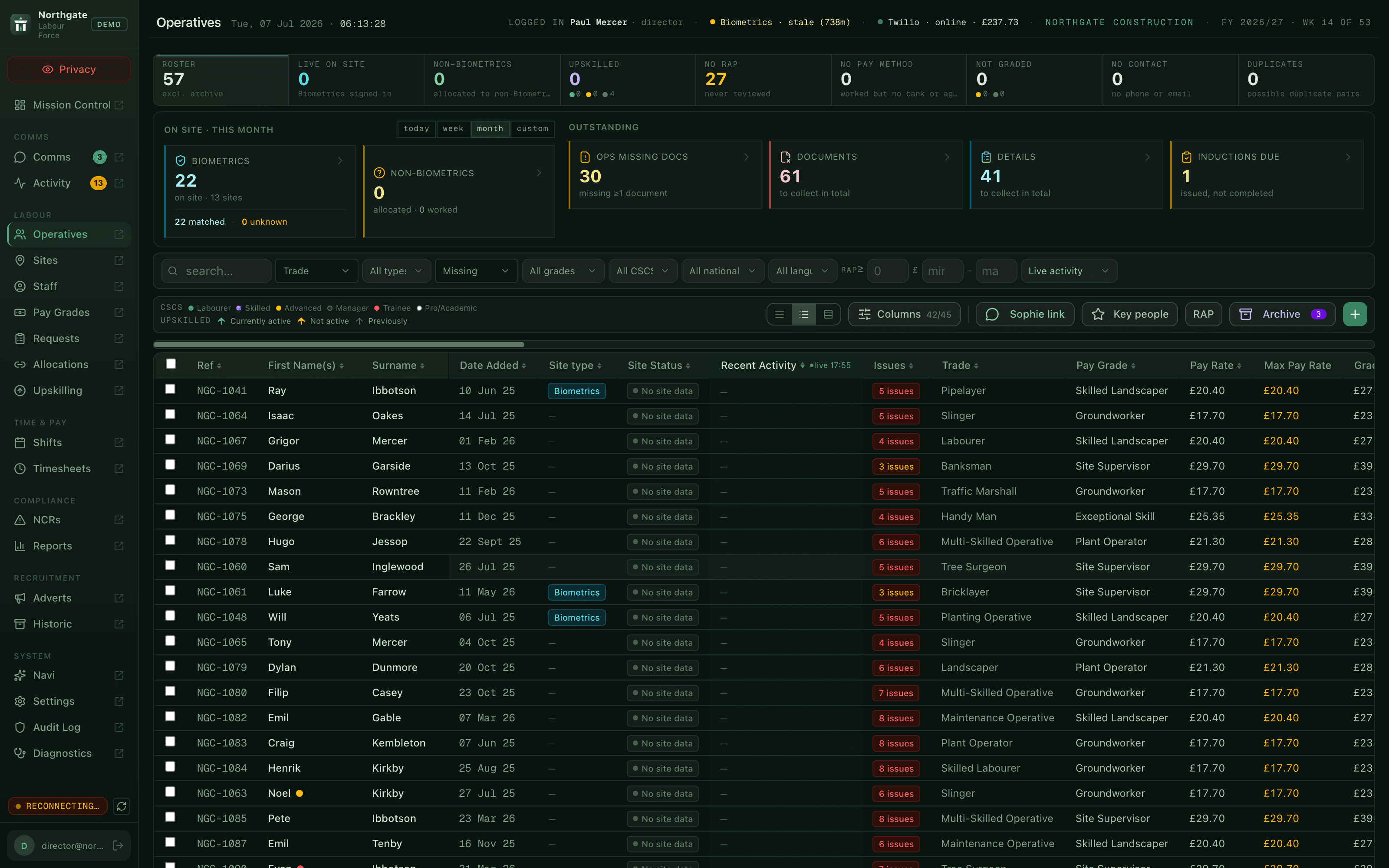Click the Documents card arrow
The height and width of the screenshot is (868, 1389).
point(946,157)
